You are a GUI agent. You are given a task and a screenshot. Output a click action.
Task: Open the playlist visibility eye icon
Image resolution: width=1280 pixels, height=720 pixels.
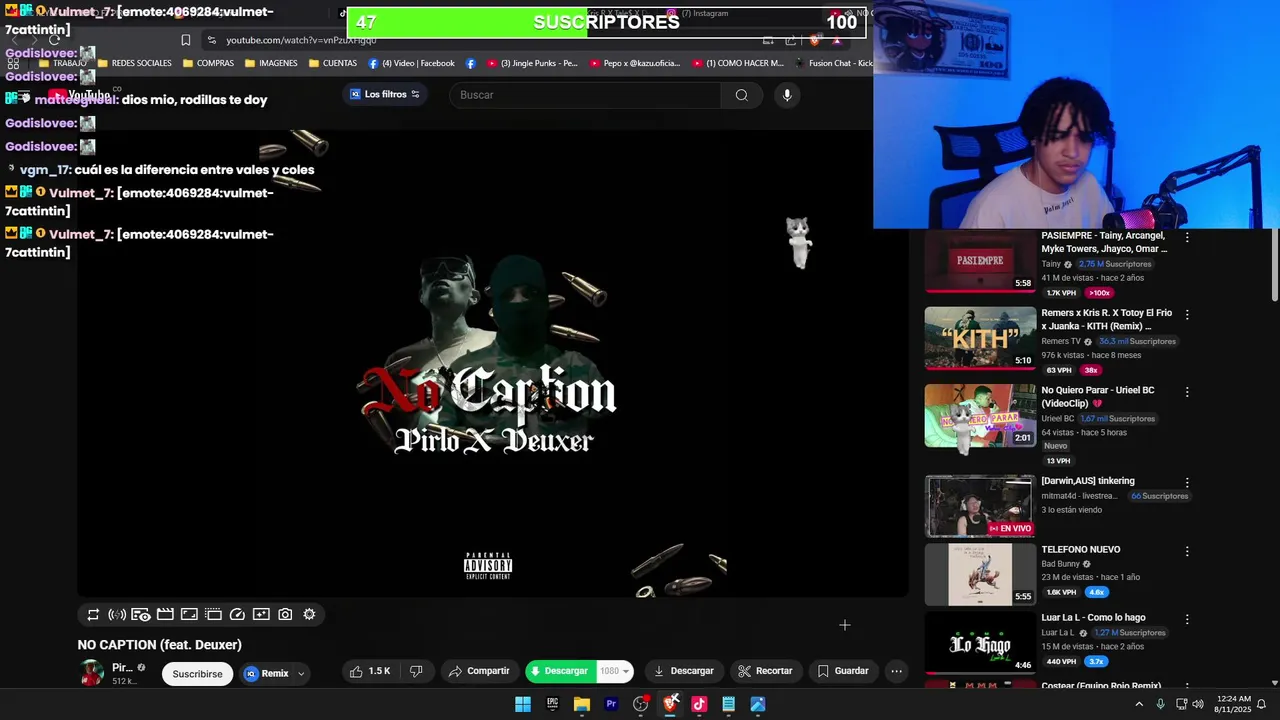click(x=141, y=615)
